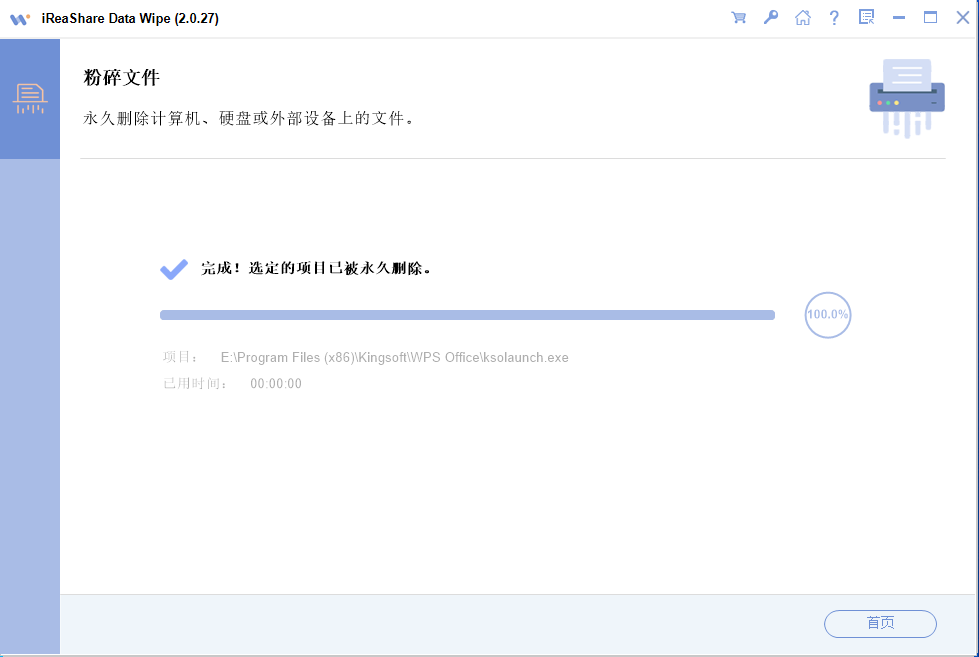
Task: Click the 已用时间 label
Action: (x=195, y=383)
